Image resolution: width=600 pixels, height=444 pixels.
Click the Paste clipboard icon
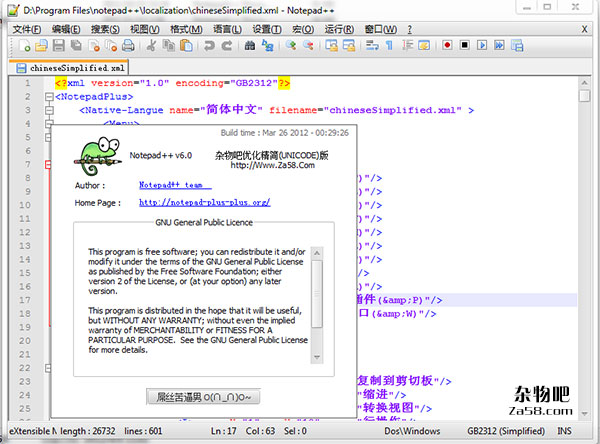pos(186,46)
